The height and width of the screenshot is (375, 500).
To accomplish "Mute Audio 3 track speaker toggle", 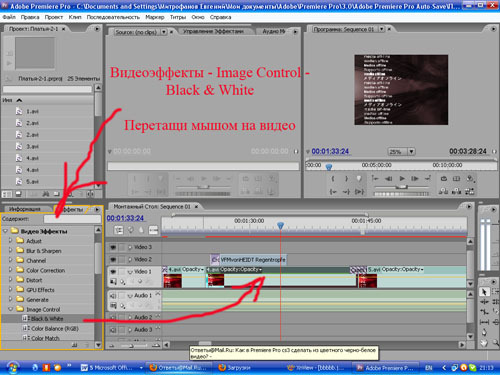I will [113, 330].
